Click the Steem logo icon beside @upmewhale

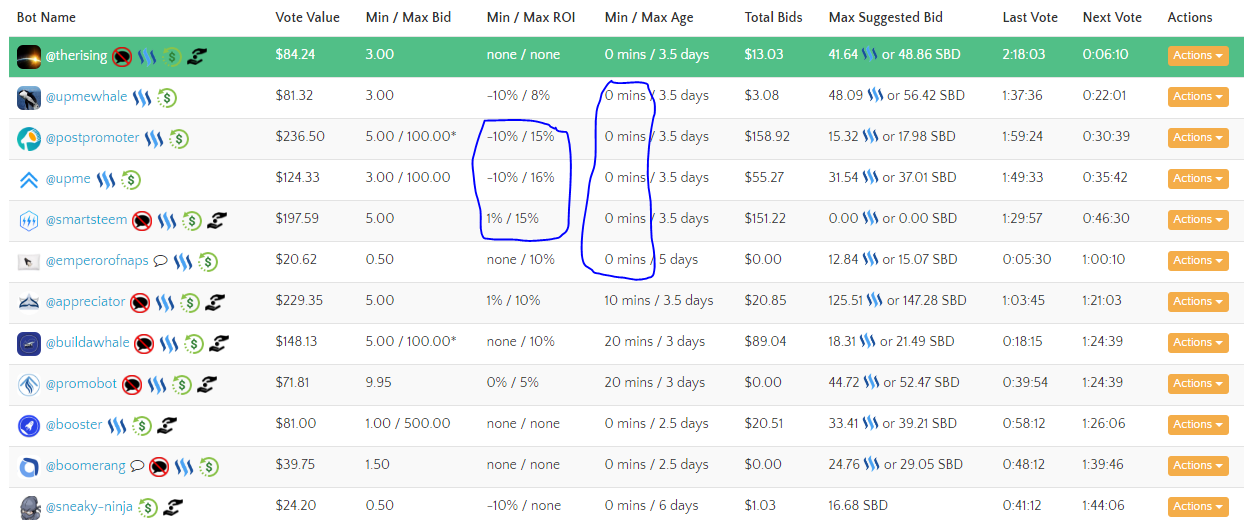141,98
